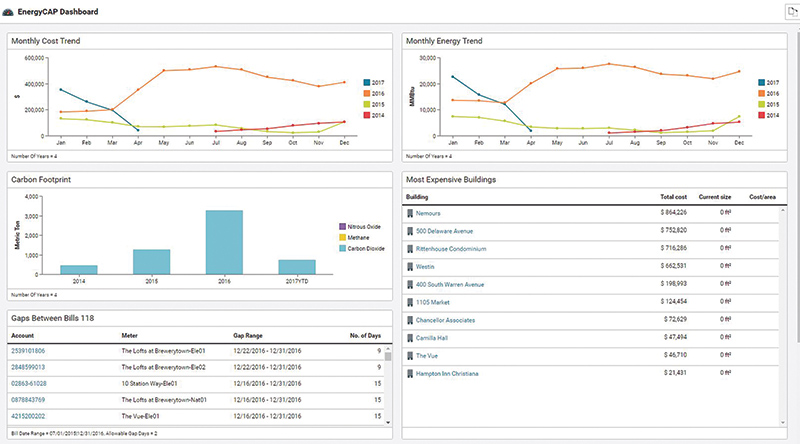Toggle 2015 series in Monthly Cost Trend legend
Image resolution: width=800 pixels, height=444 pixels.
[x=374, y=105]
